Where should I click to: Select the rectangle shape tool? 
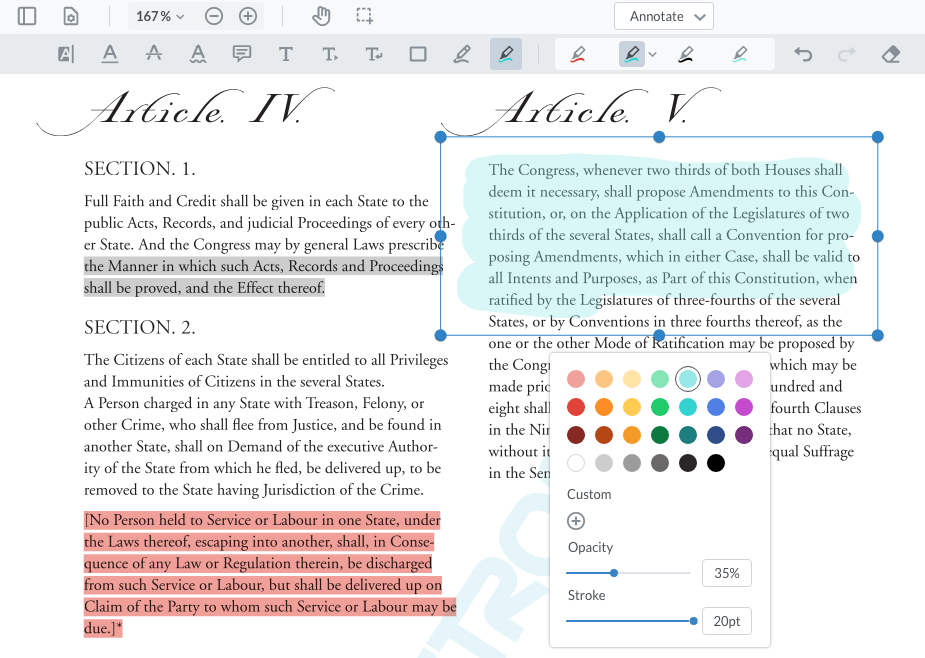[418, 54]
